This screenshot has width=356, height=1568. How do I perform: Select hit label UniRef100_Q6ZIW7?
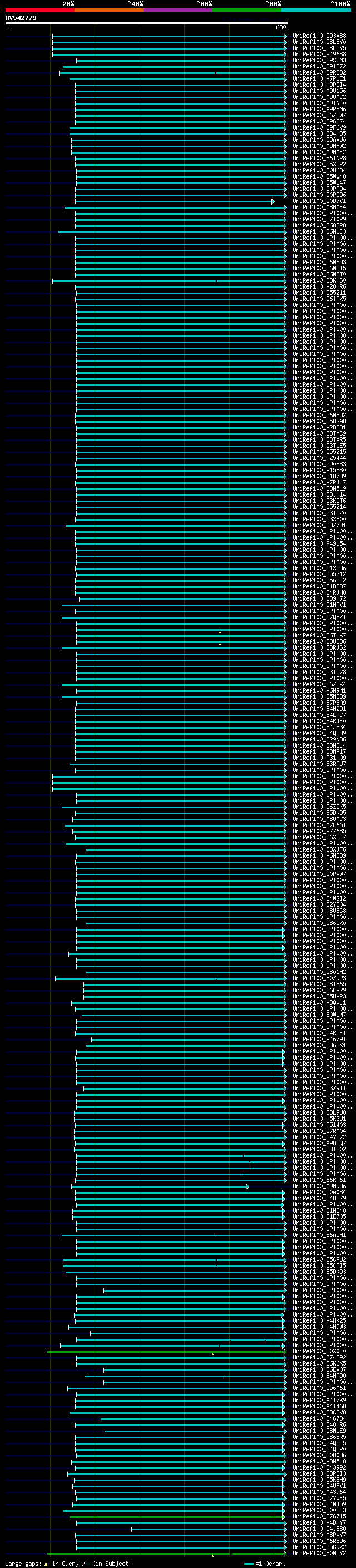click(319, 115)
